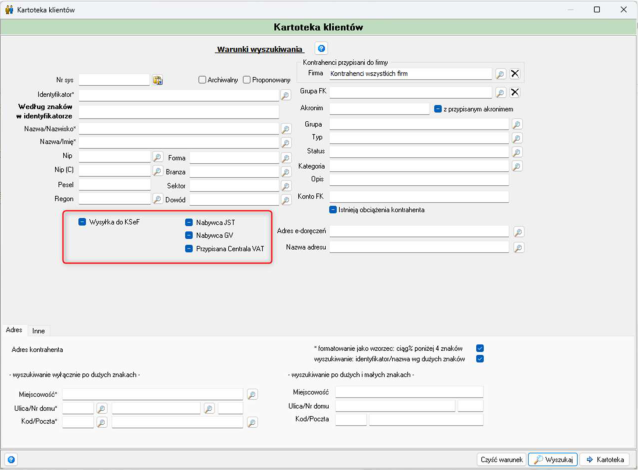This screenshot has width=638, height=470.
Task: Toggle the Nabywca JST checkbox
Action: (x=189, y=222)
